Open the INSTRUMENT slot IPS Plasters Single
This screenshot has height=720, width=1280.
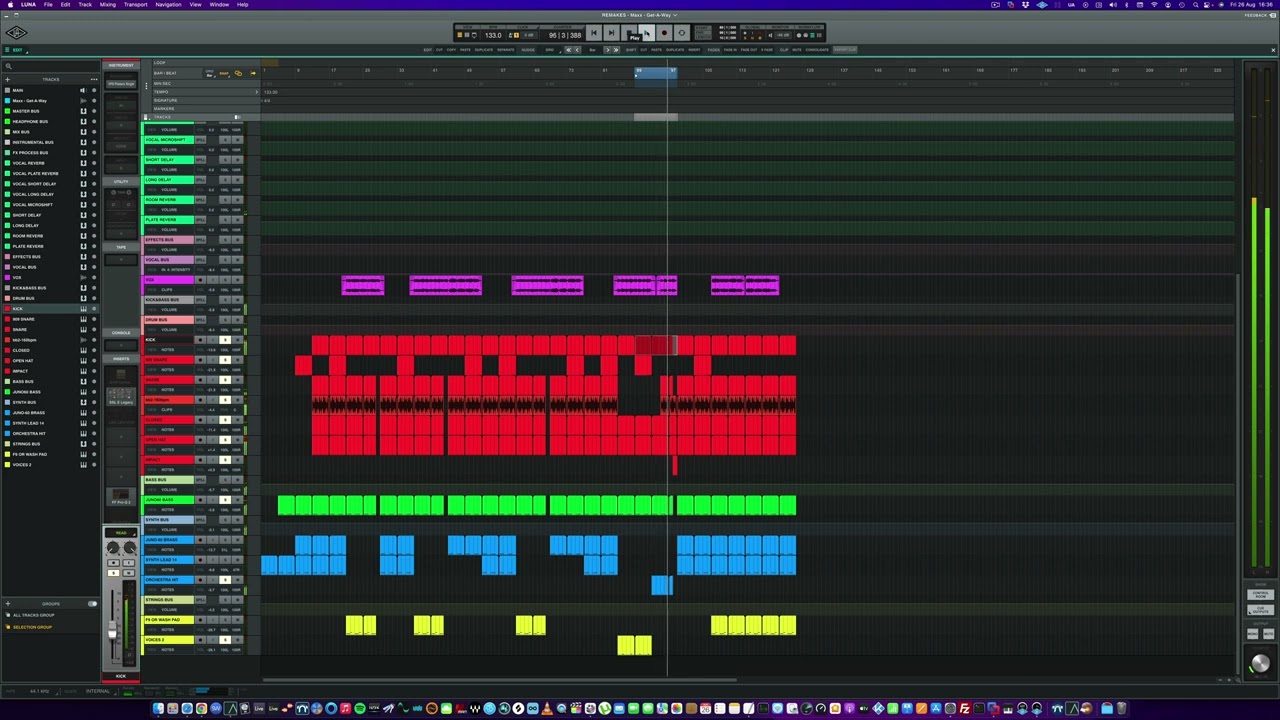[x=121, y=84]
